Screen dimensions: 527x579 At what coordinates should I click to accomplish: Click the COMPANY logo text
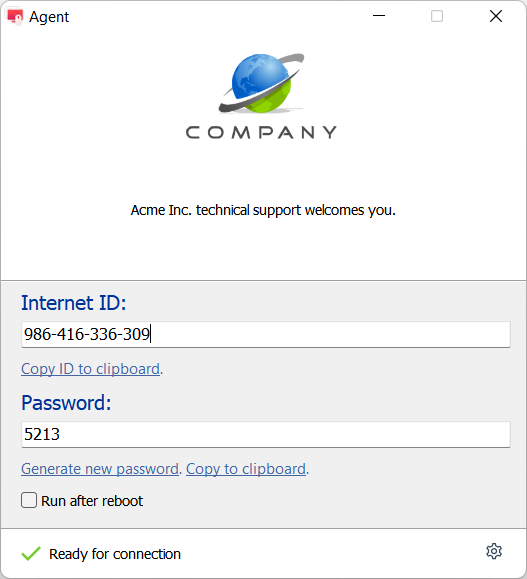261,132
